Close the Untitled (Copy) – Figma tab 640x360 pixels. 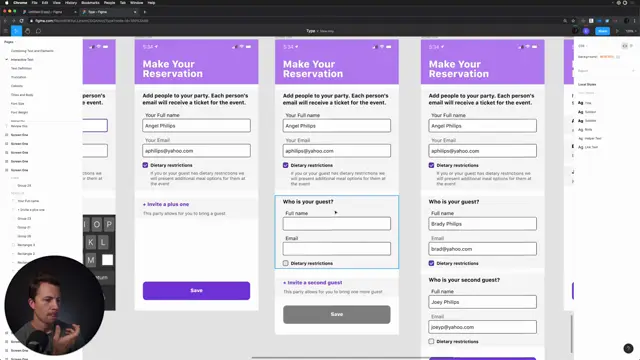(75, 12)
